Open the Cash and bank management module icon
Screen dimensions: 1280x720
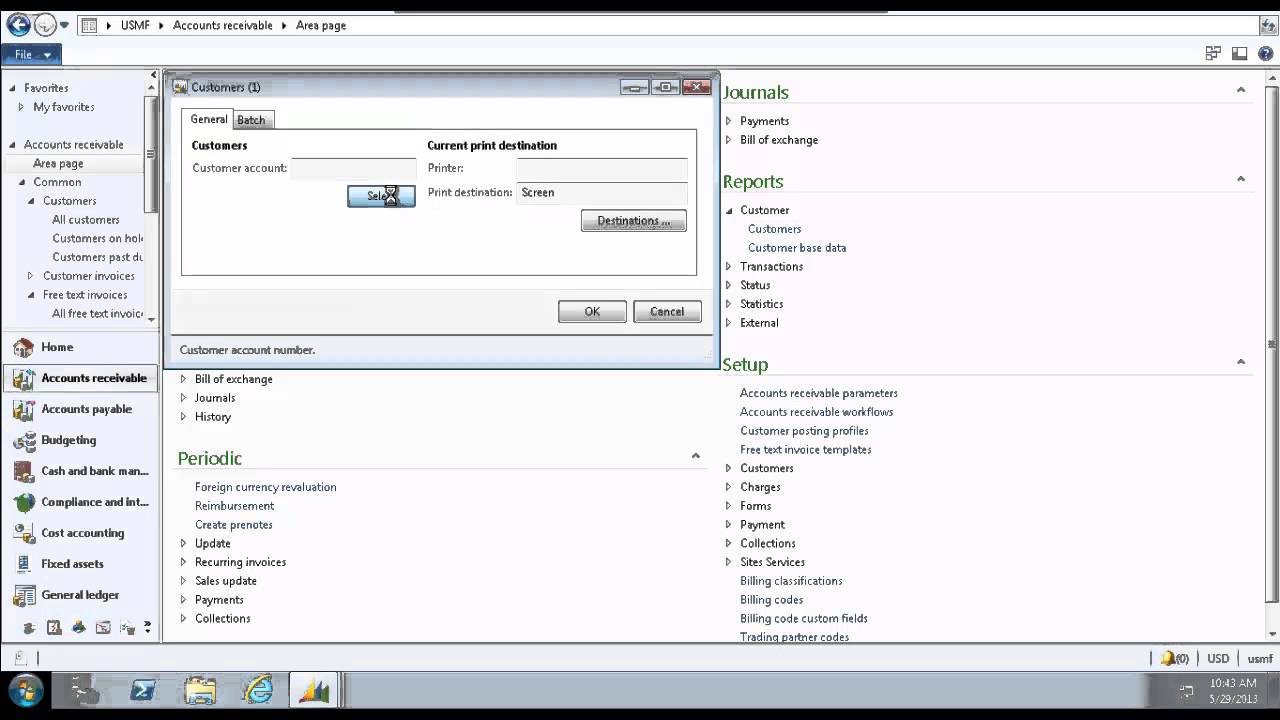click(23, 471)
